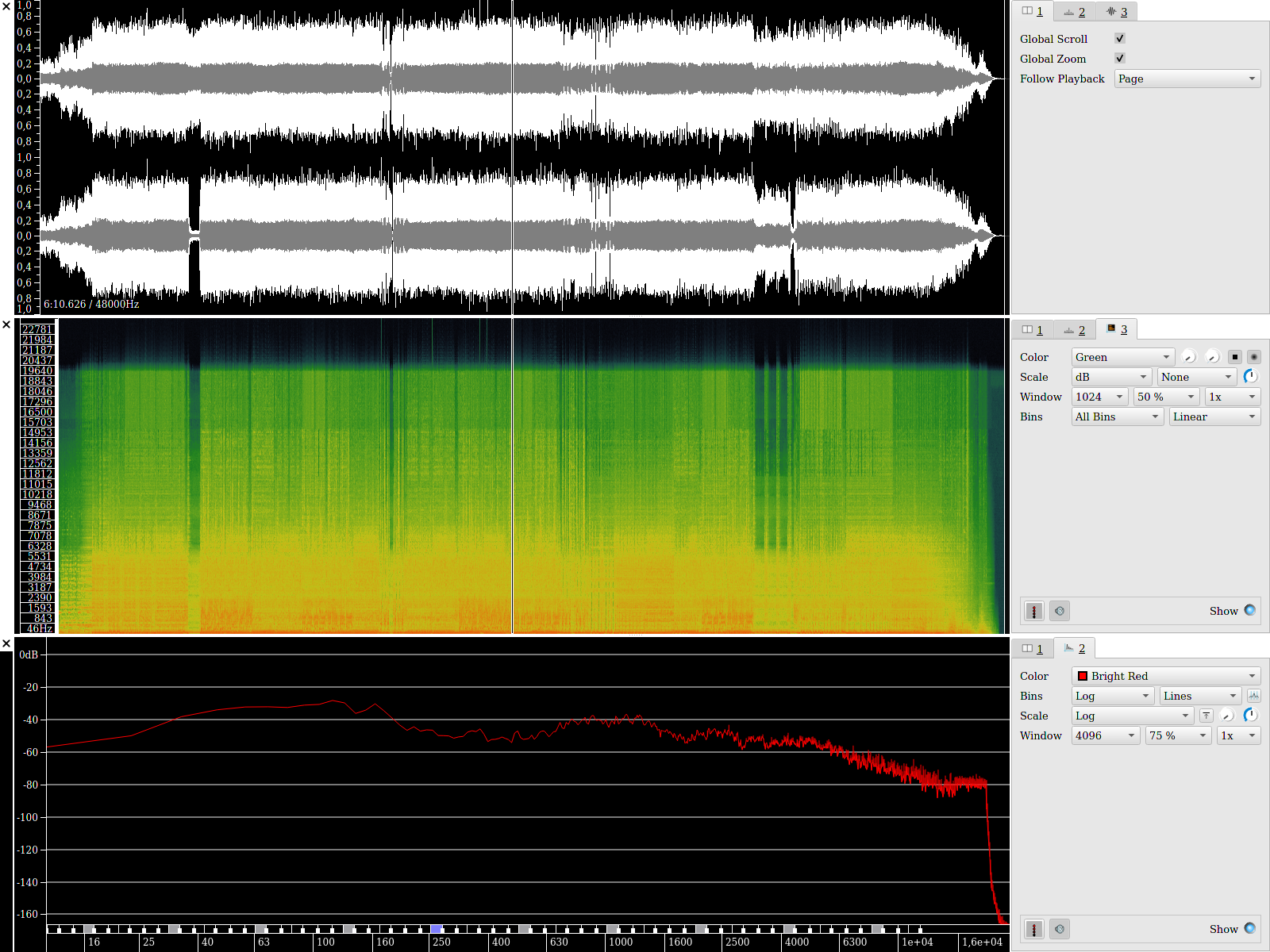Toggle the show peaks icon beside Lines
This screenshot has width=1270, height=952.
coord(1254,696)
